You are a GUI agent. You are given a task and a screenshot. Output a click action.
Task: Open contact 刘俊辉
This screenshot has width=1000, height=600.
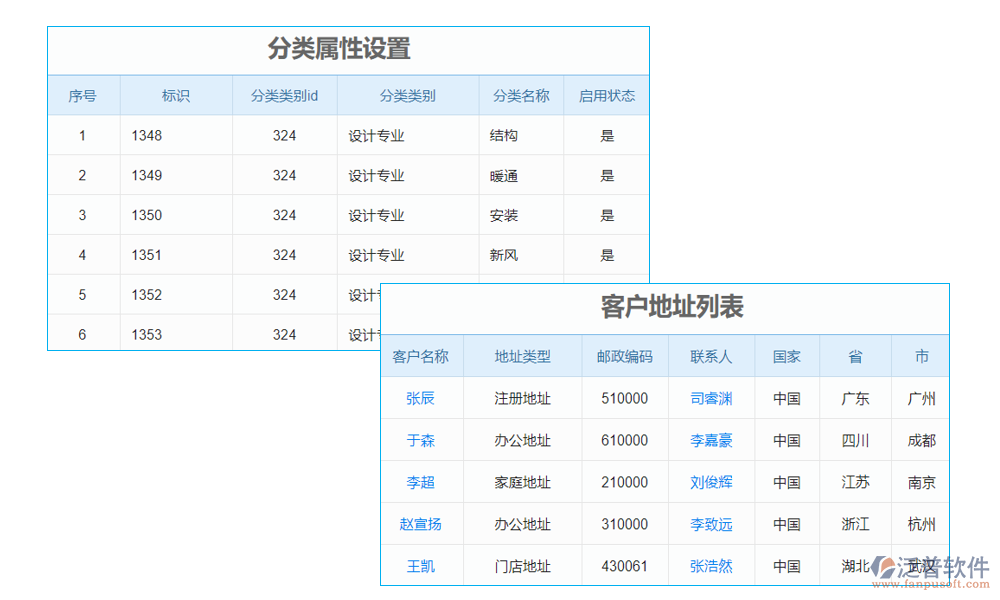(711, 482)
